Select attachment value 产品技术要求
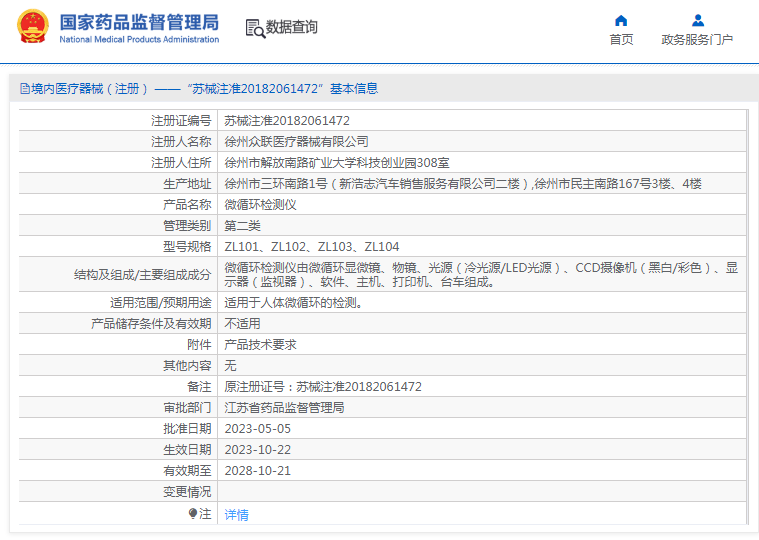 pyautogui.click(x=260, y=345)
